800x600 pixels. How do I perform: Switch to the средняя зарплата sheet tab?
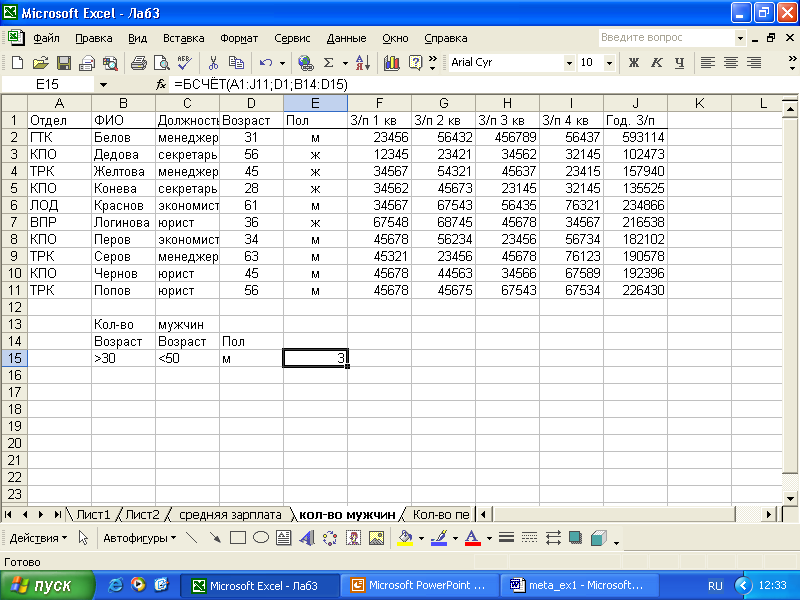coord(230,515)
